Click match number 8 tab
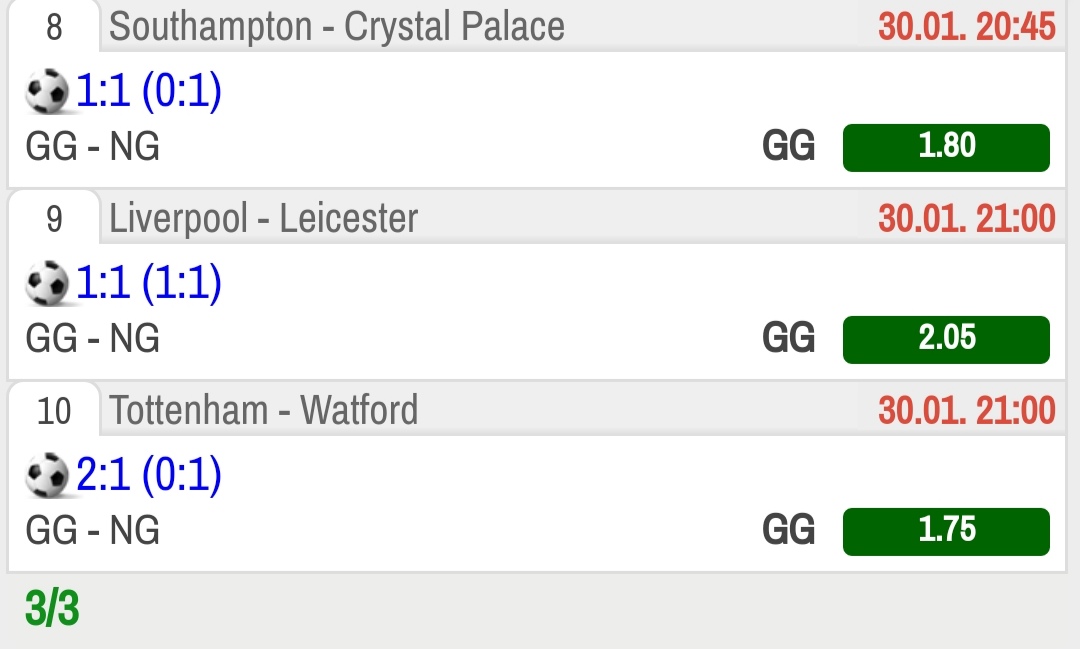 click(x=54, y=27)
